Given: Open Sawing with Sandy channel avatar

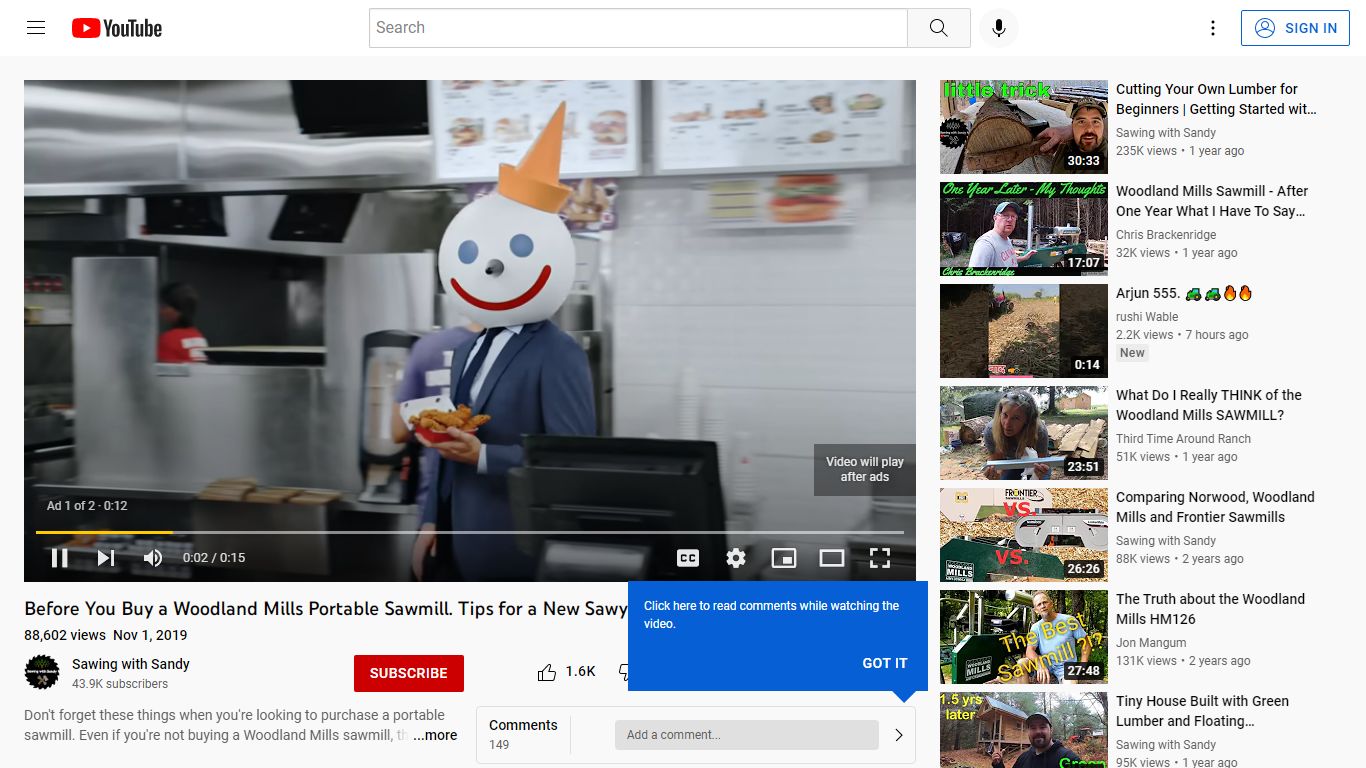Looking at the screenshot, I should tap(42, 672).
